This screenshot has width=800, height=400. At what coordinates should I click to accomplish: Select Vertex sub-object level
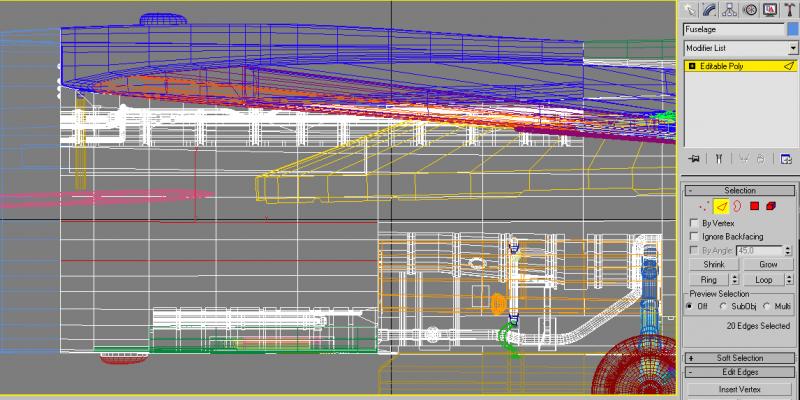point(705,206)
